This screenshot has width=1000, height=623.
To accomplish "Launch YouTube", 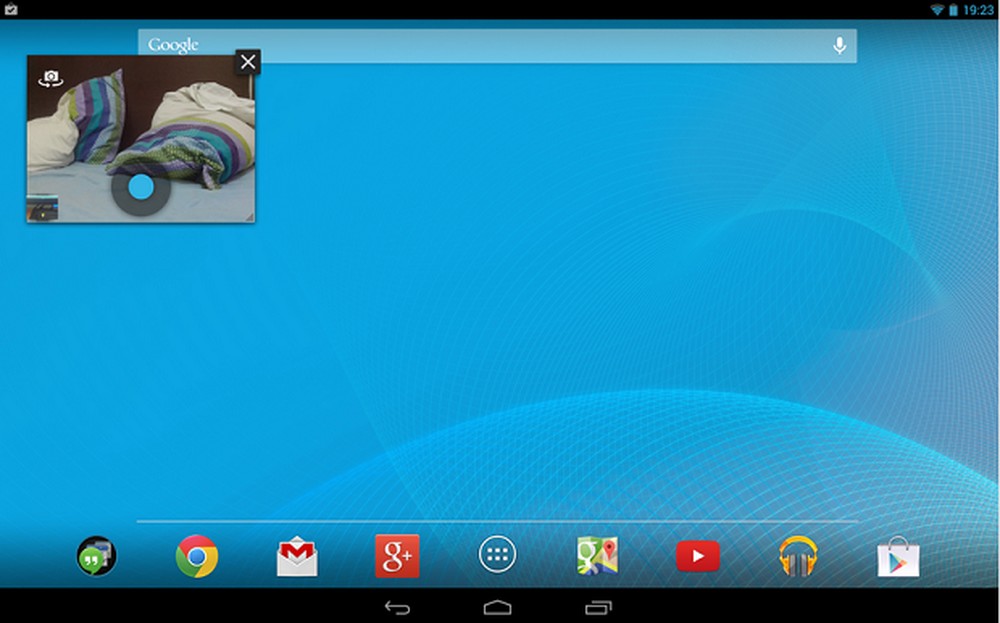I will 695,557.
